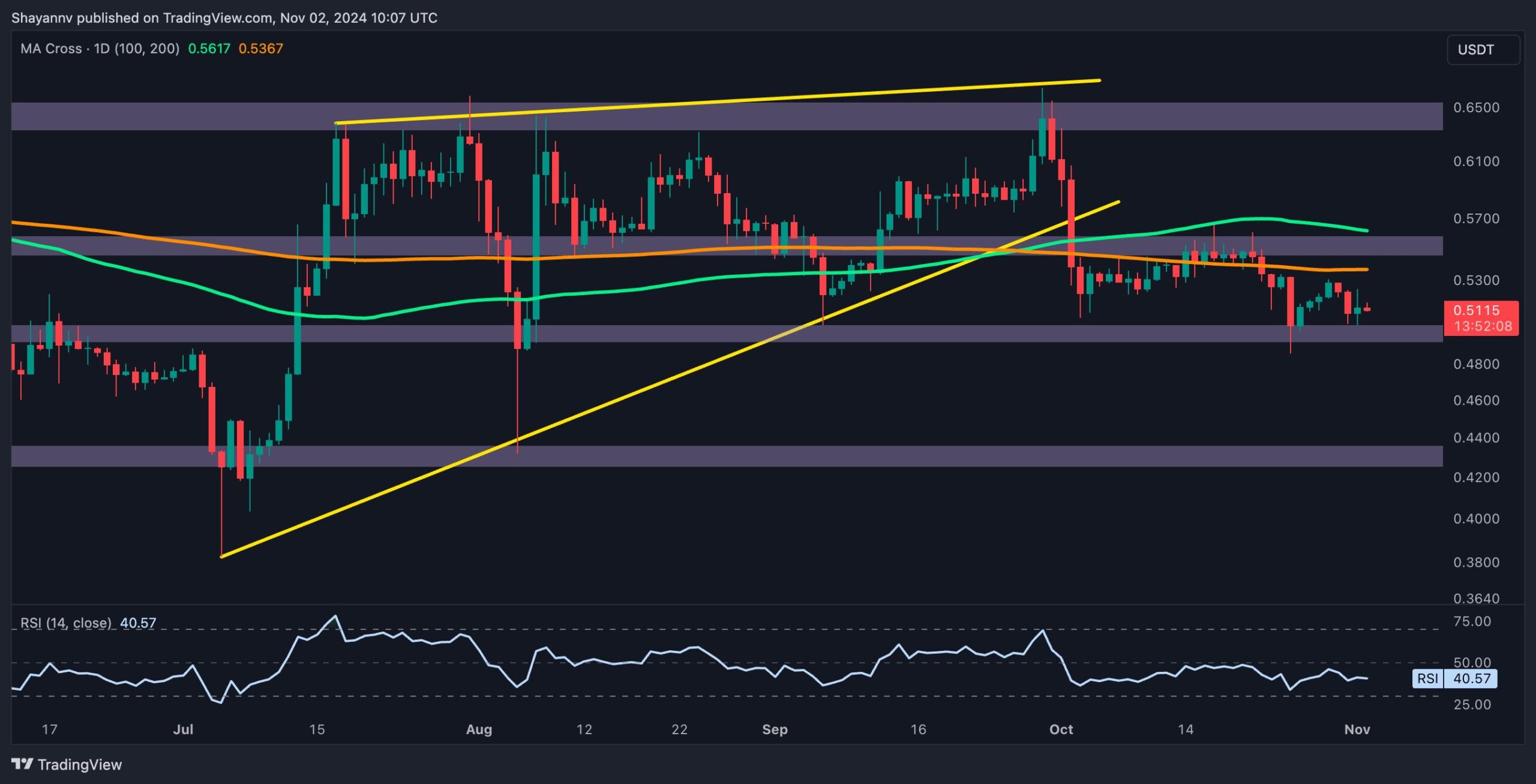
Task: Click the TradingView text at bottom left
Action: pos(79,764)
